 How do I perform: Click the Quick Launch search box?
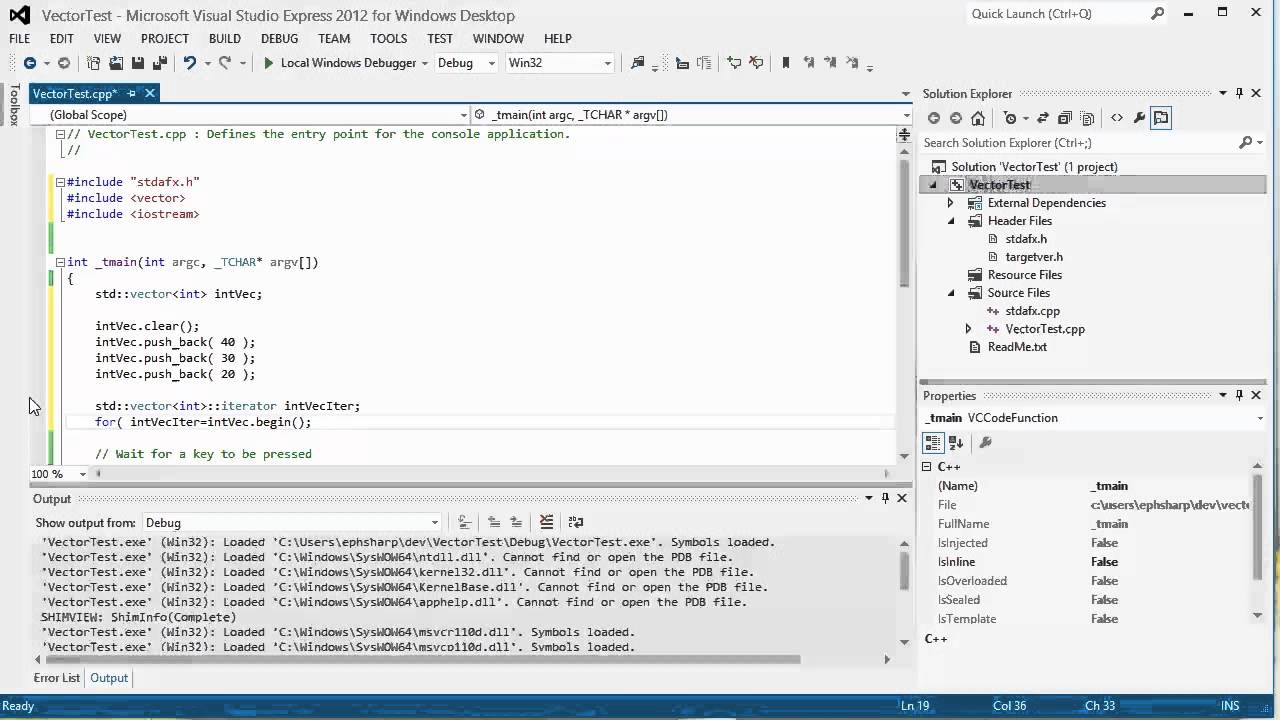tap(1059, 14)
